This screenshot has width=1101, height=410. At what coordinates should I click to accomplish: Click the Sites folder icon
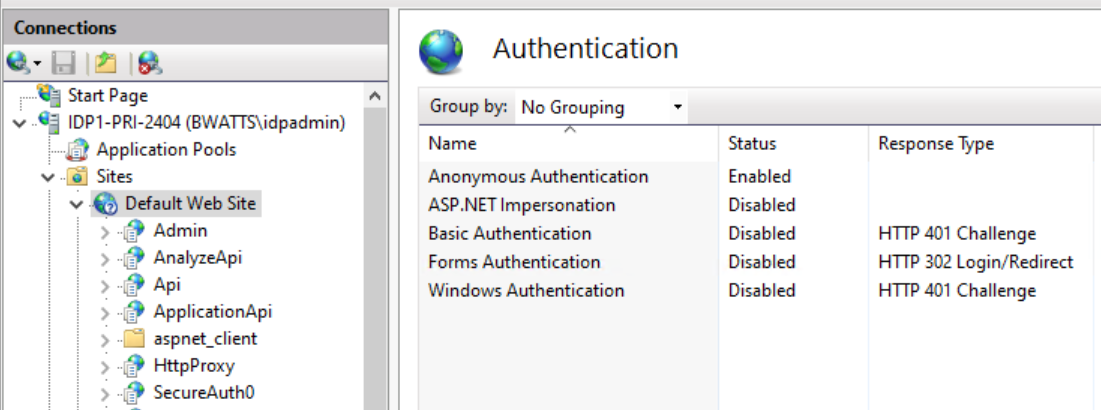[x=77, y=176]
